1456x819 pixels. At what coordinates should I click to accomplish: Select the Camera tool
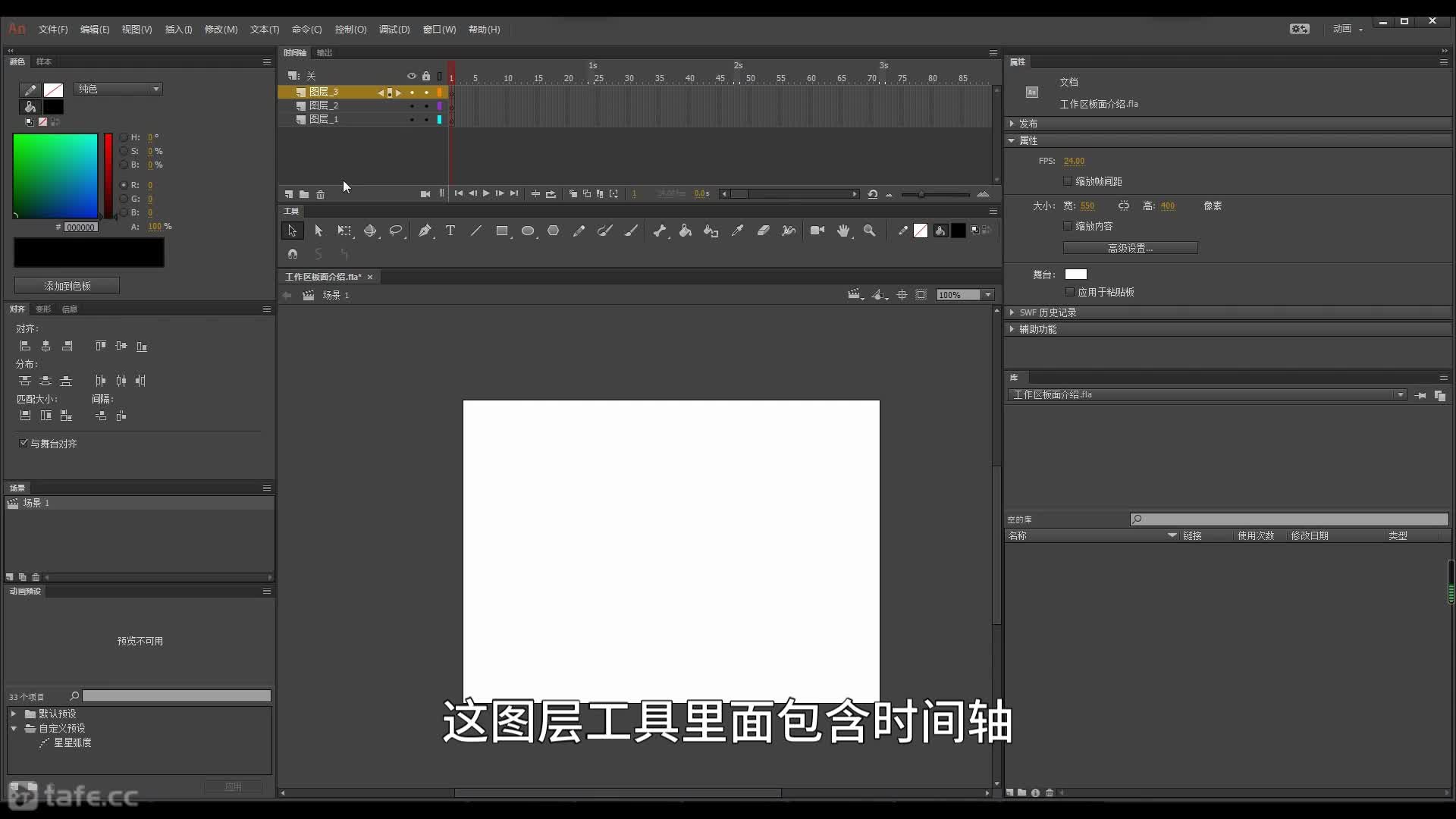(x=817, y=231)
